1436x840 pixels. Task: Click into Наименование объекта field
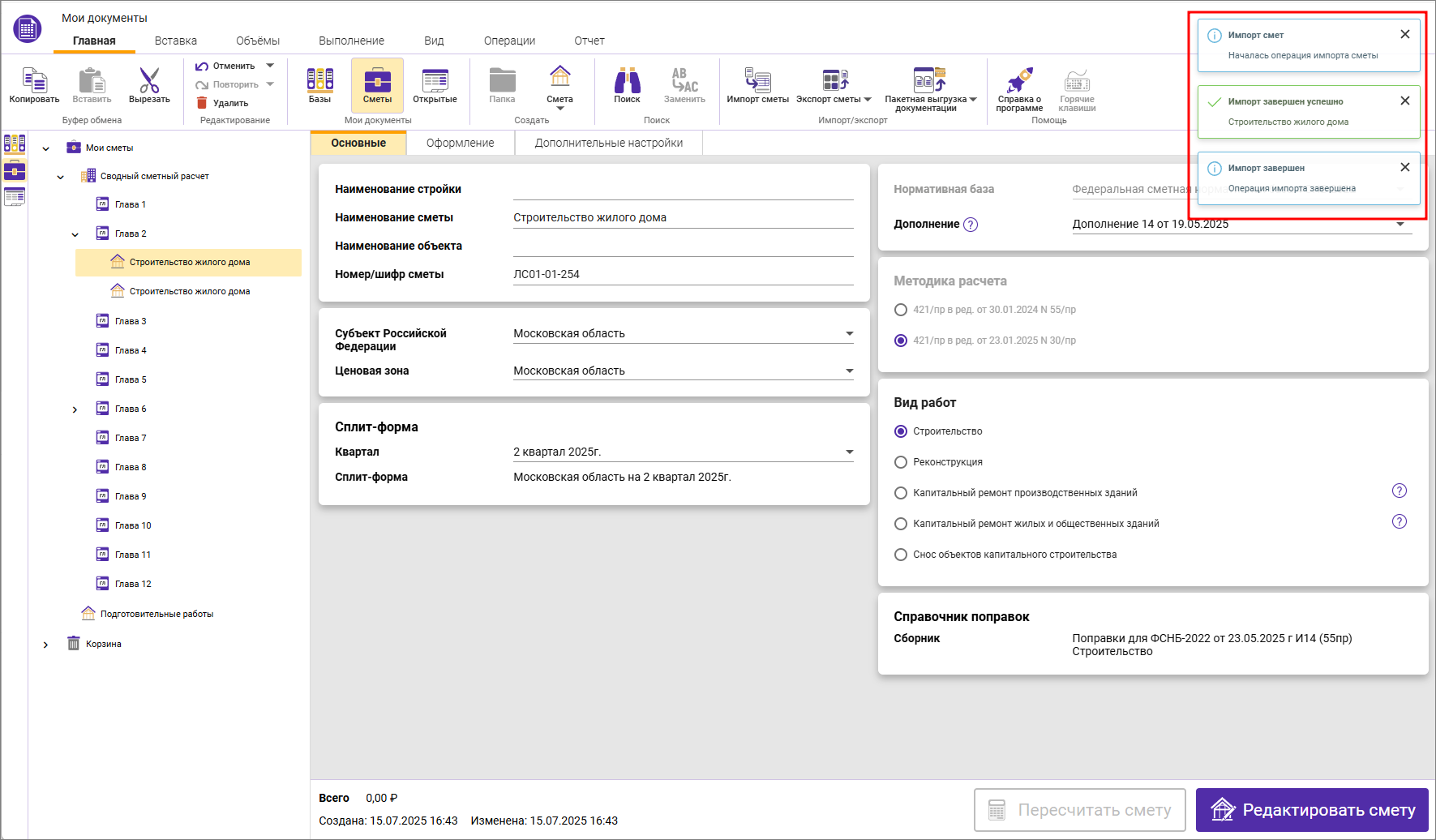coord(684,246)
